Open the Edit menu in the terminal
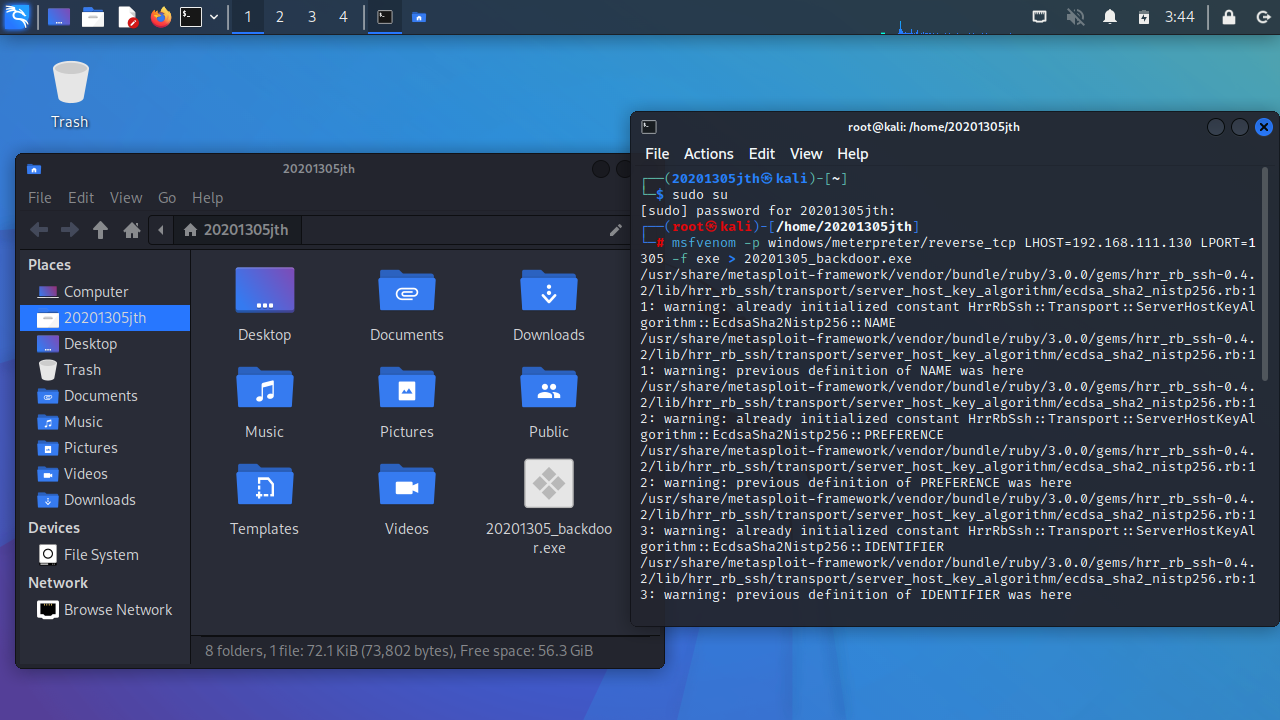This screenshot has height=720, width=1280. [x=762, y=154]
